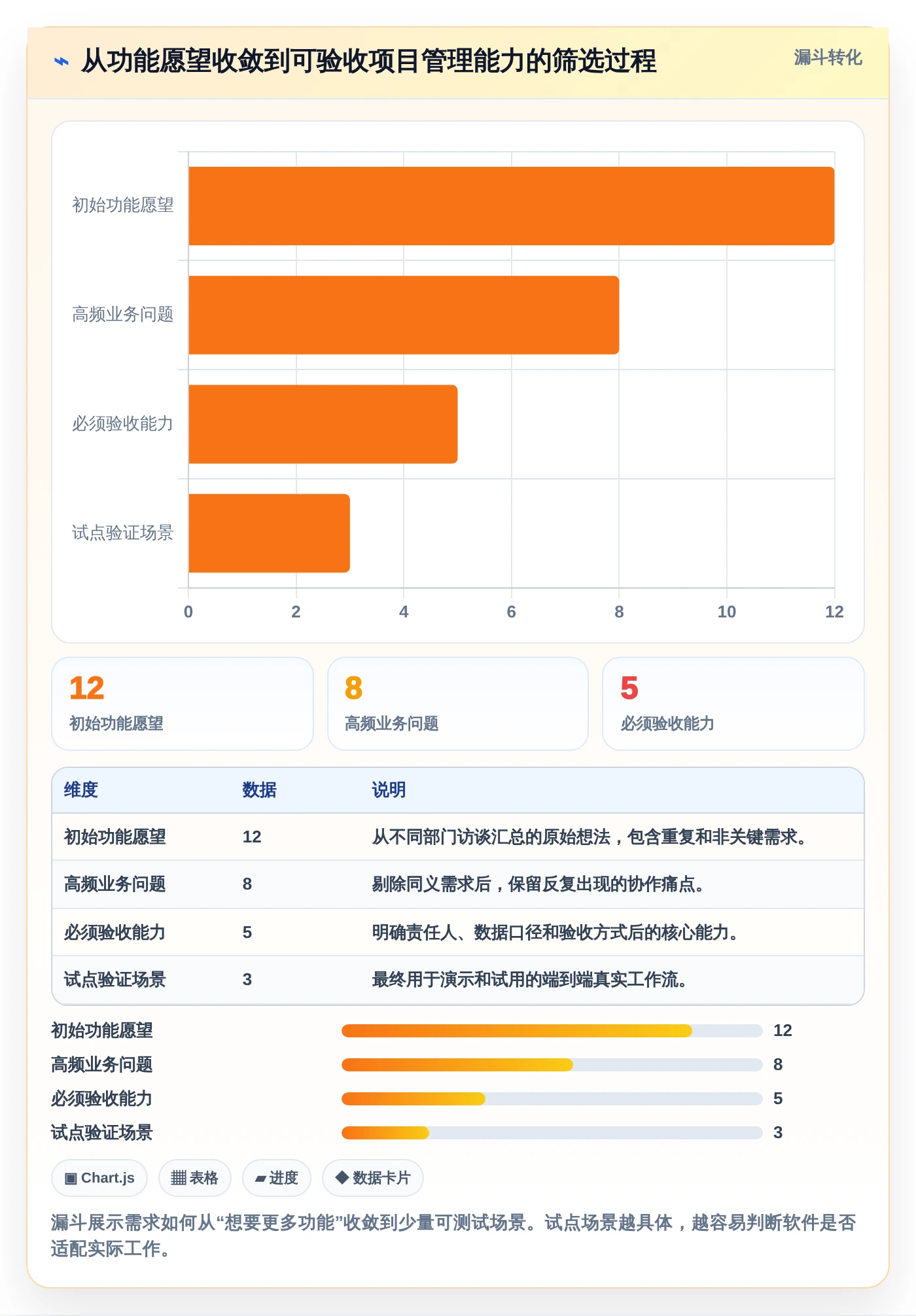
Task: Open the stat card showing 8
Action: (x=458, y=704)
